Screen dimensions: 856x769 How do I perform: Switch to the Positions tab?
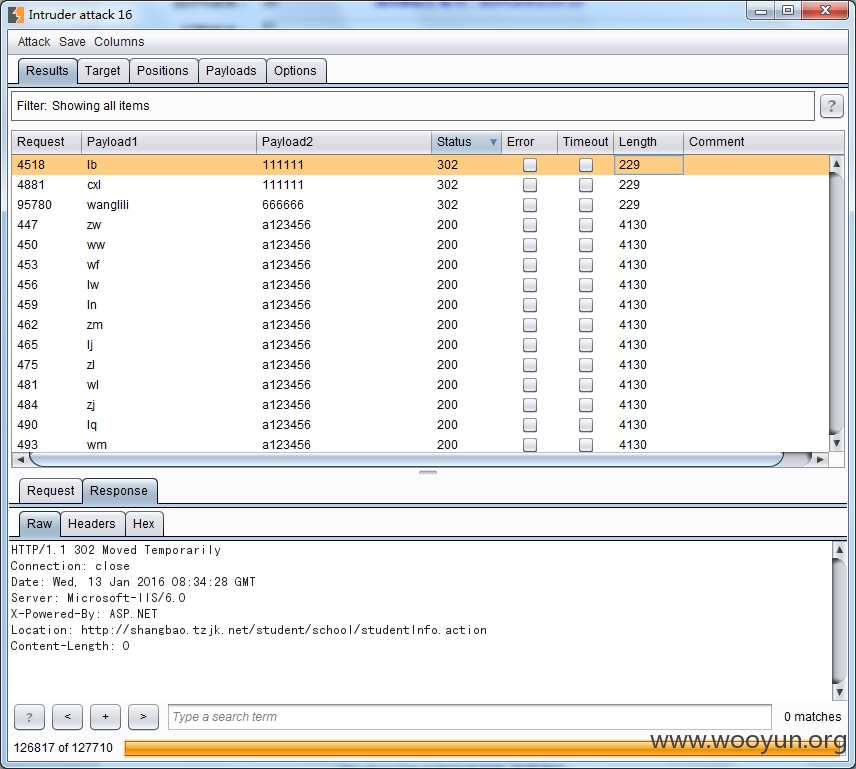pos(163,71)
